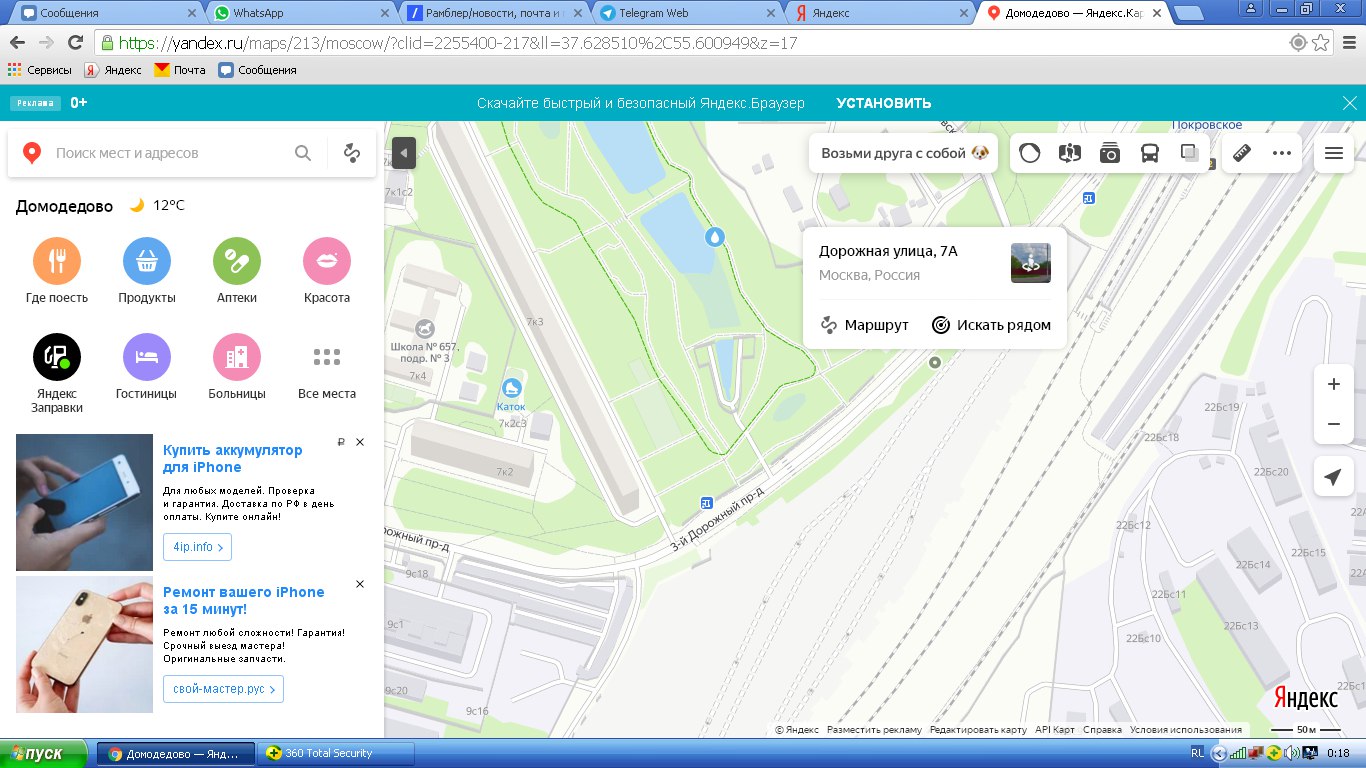This screenshot has height=768, width=1366.
Task: Collapse the left sidebar panel arrow
Action: pos(403,153)
